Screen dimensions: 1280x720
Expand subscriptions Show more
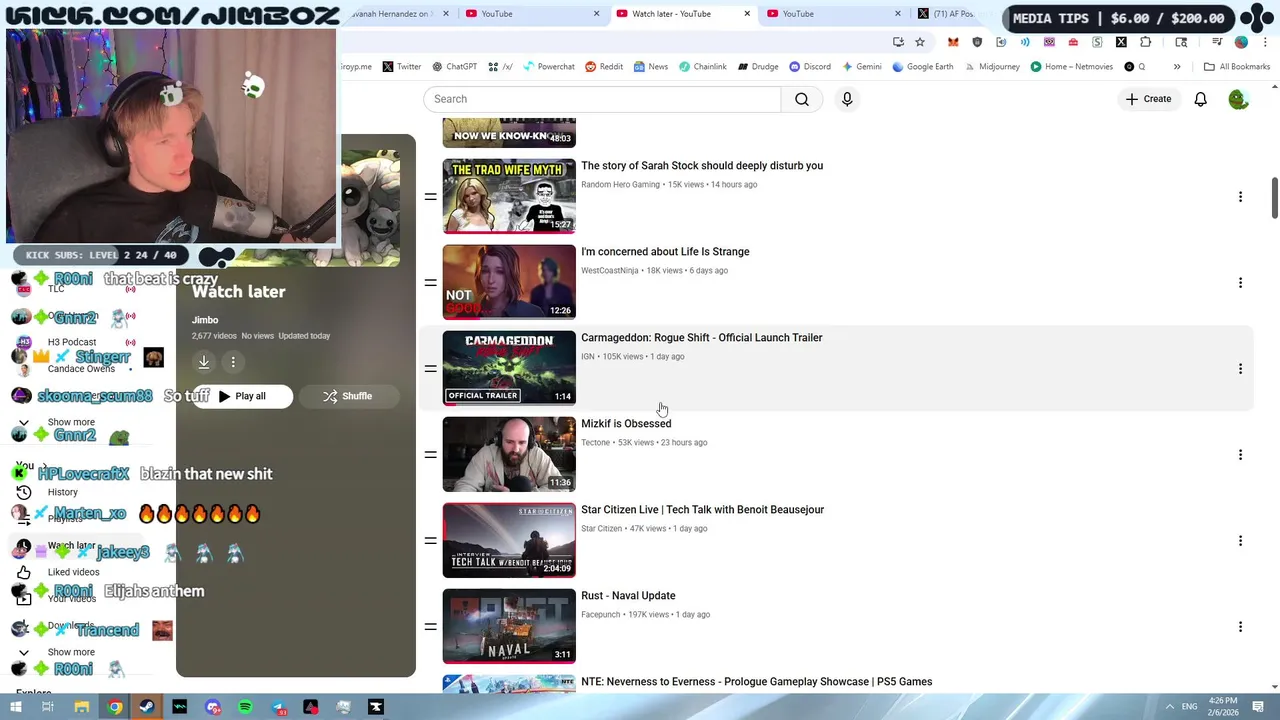click(71, 422)
